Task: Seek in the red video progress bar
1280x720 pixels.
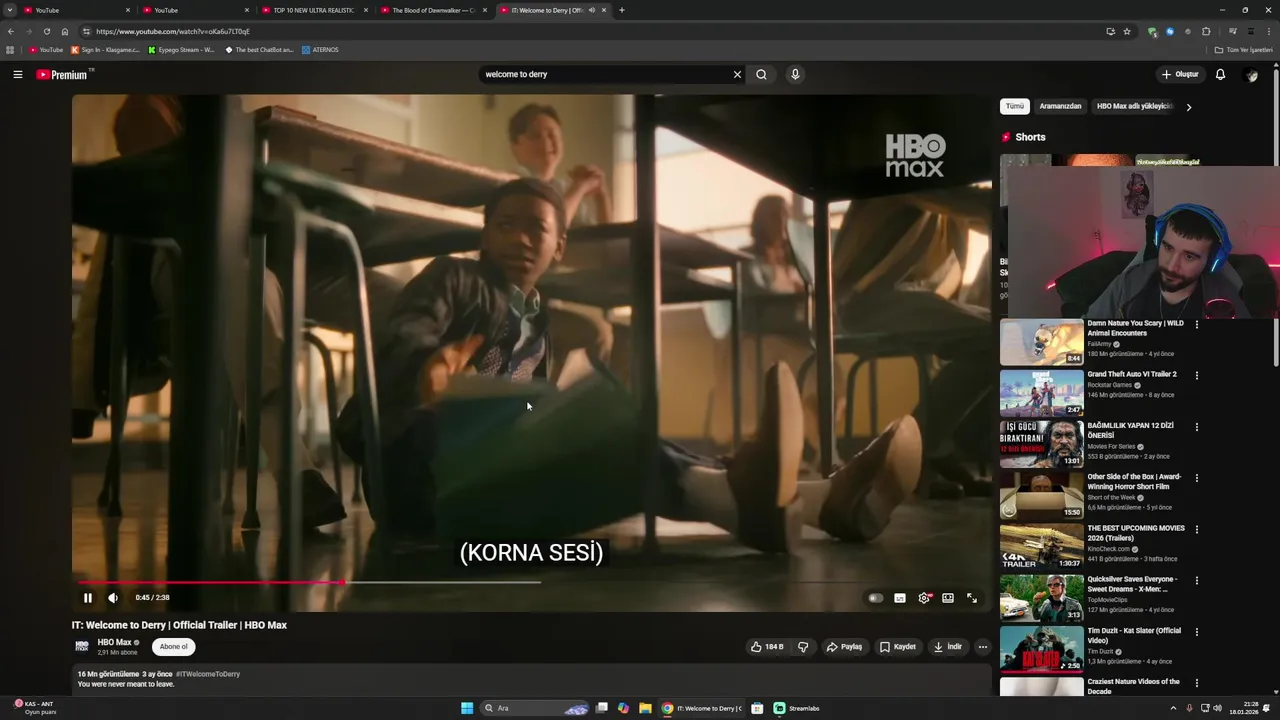Action: (x=534, y=582)
